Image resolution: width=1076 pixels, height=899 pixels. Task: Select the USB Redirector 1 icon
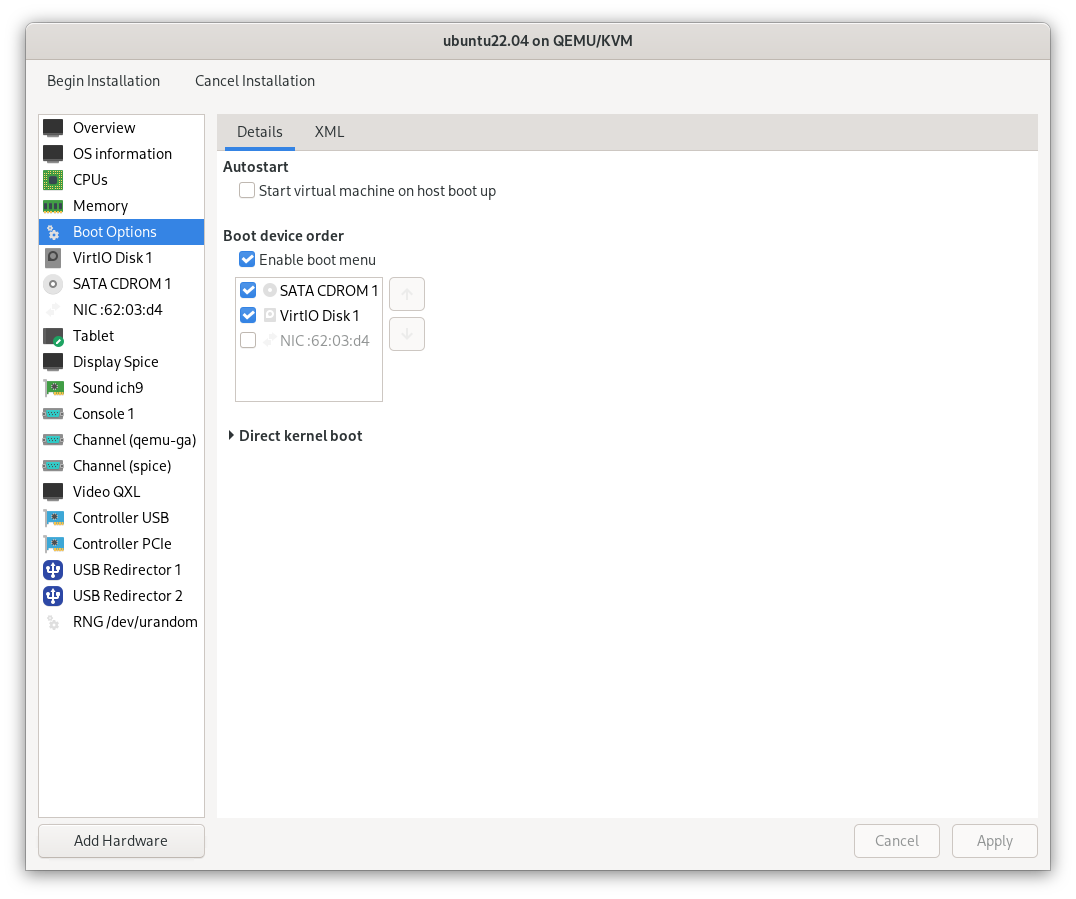pos(53,570)
